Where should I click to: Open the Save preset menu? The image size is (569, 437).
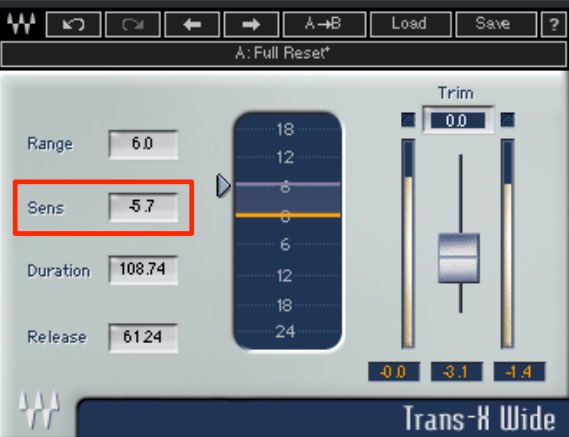[x=496, y=24]
